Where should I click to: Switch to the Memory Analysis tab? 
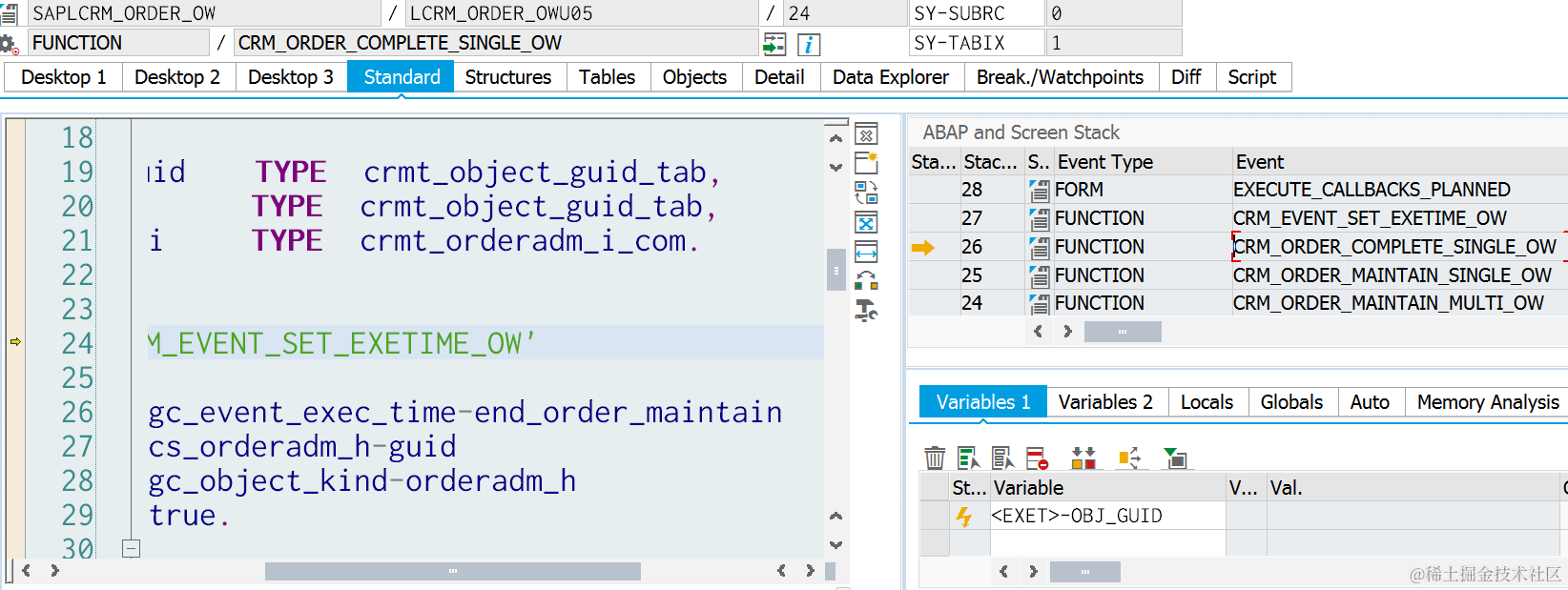[x=1488, y=402]
